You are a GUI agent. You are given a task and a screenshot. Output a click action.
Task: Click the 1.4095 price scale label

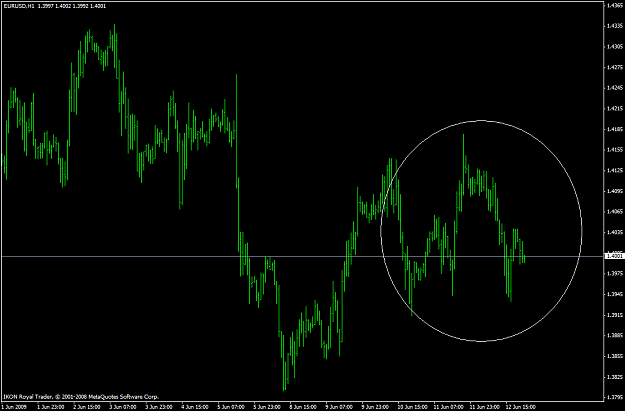point(615,191)
